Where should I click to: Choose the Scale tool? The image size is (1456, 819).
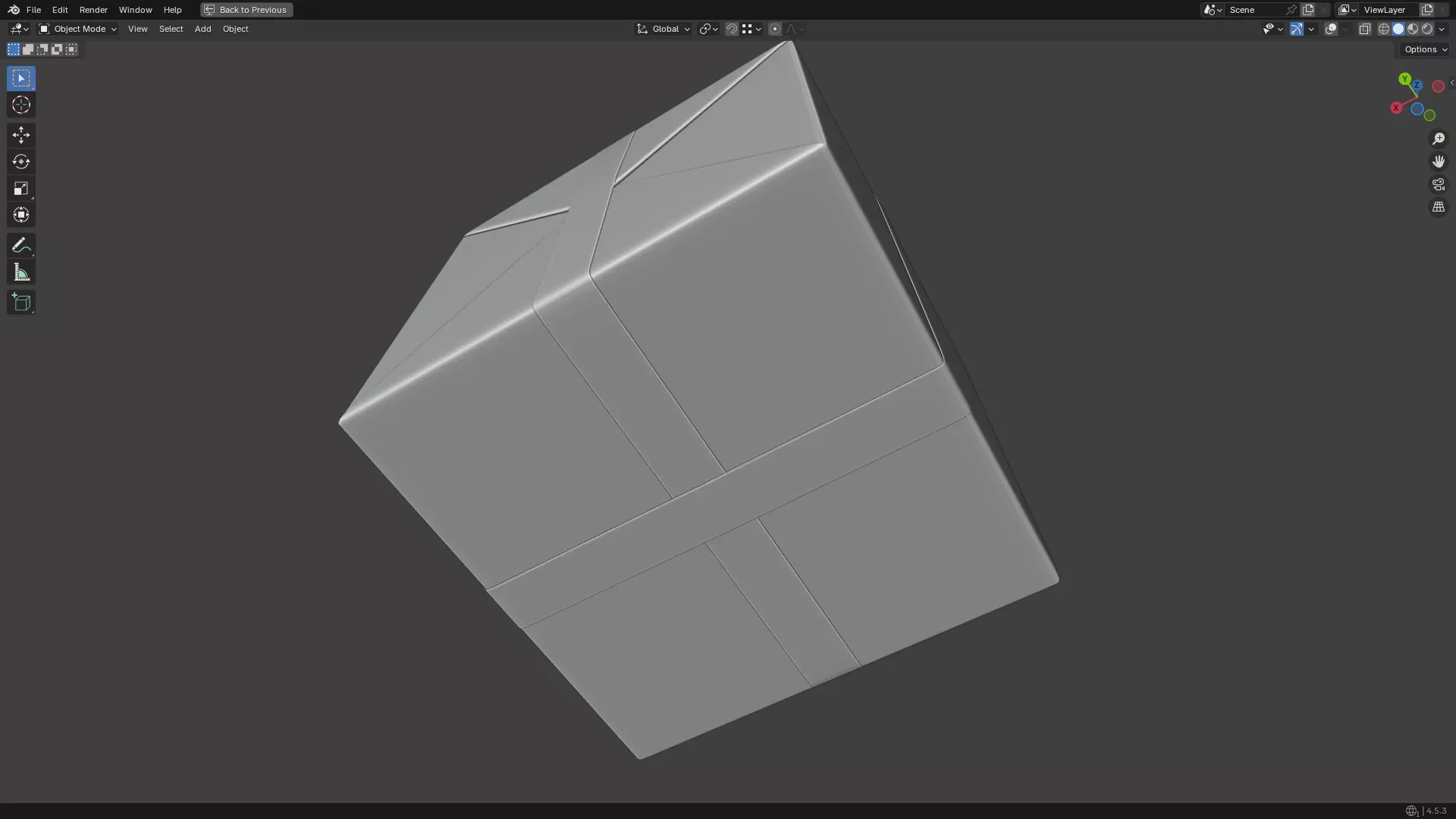[x=20, y=189]
